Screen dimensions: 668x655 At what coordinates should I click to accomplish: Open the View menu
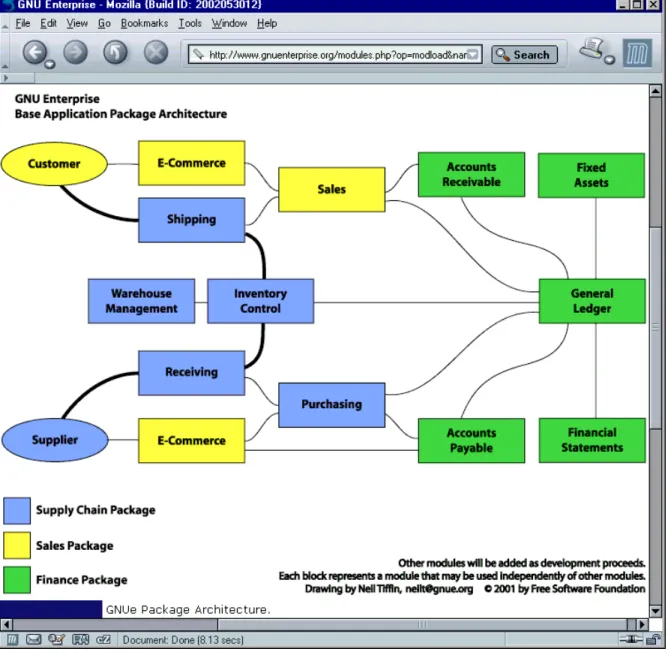tap(77, 23)
